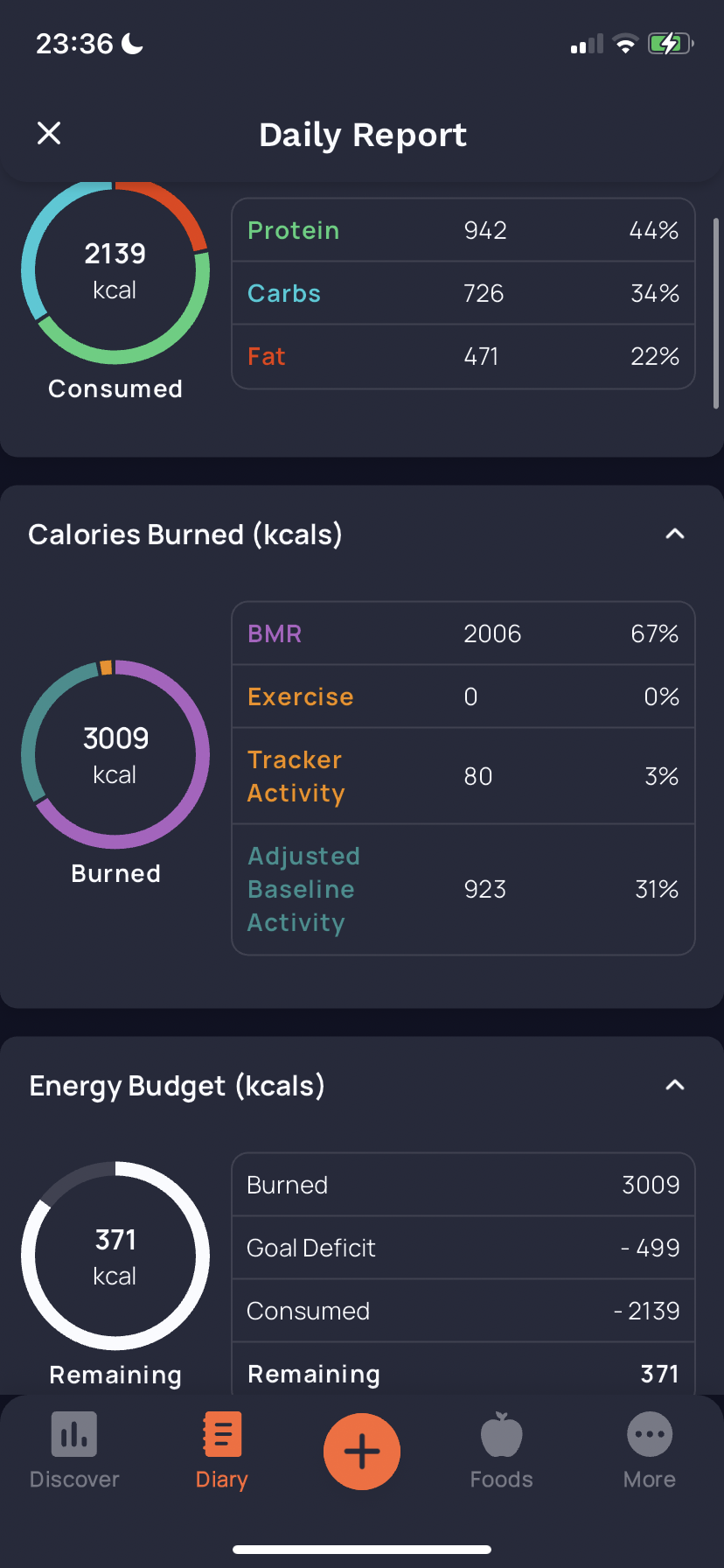Tap the orange plus add button

362,1452
